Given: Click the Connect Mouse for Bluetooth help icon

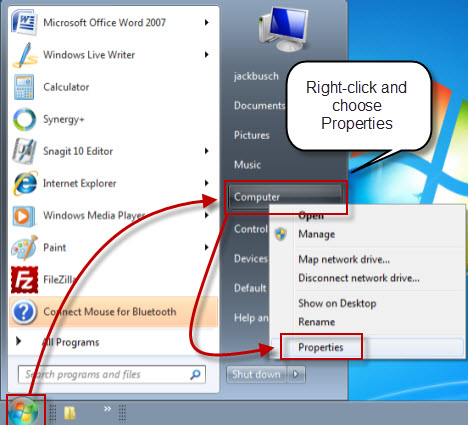Looking at the screenshot, I should (24, 312).
